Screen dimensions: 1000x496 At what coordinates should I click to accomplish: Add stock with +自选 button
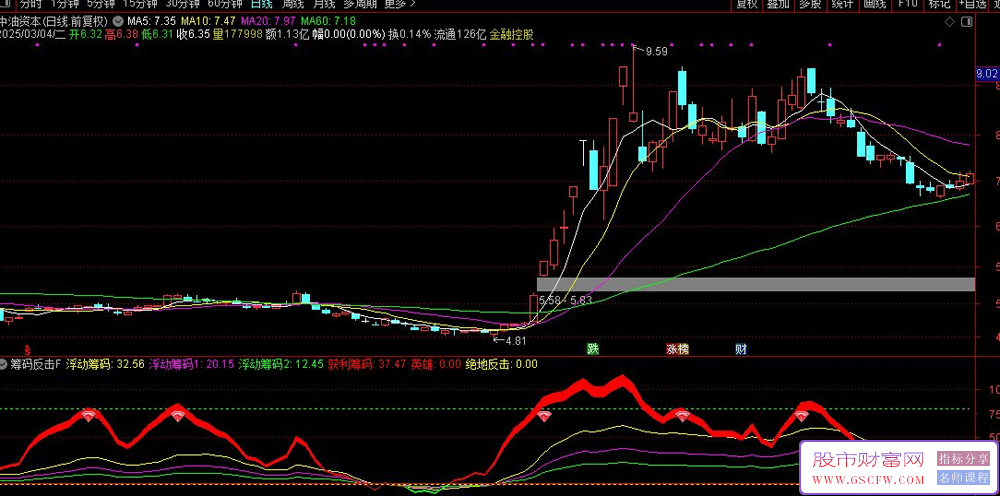click(973, 3)
